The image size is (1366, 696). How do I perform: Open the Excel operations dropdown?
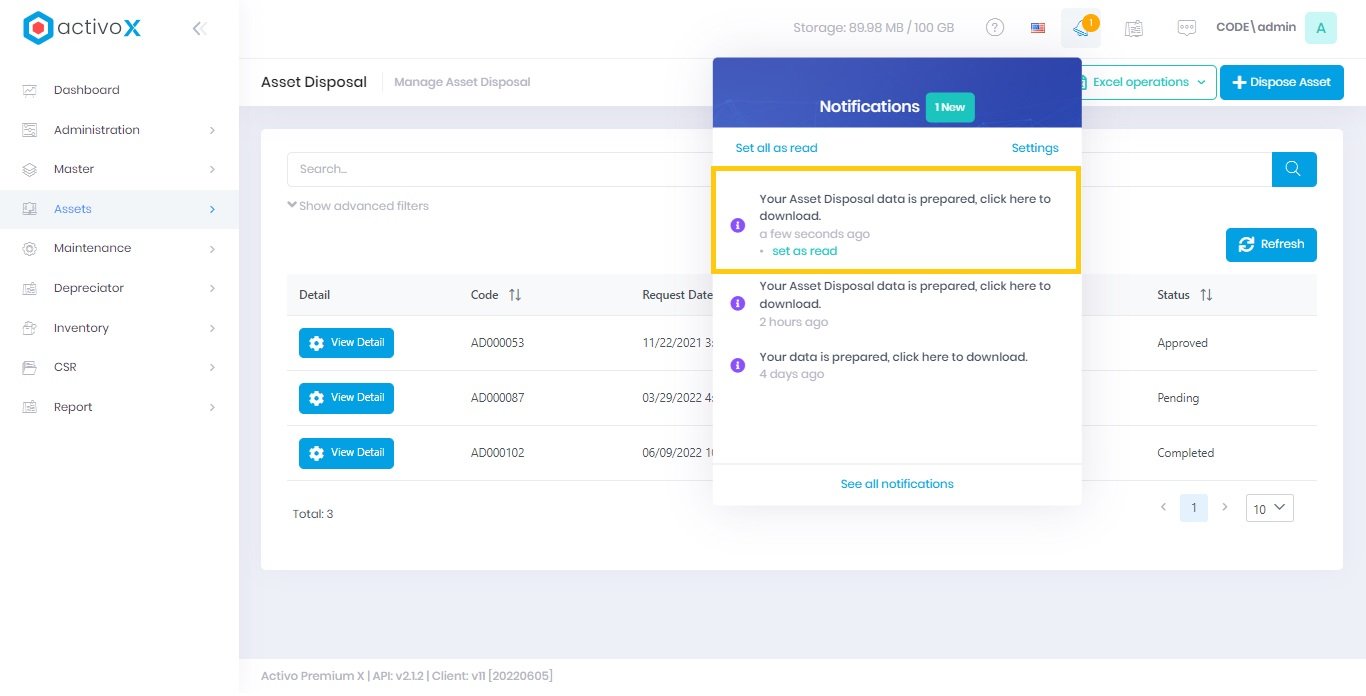click(1147, 82)
